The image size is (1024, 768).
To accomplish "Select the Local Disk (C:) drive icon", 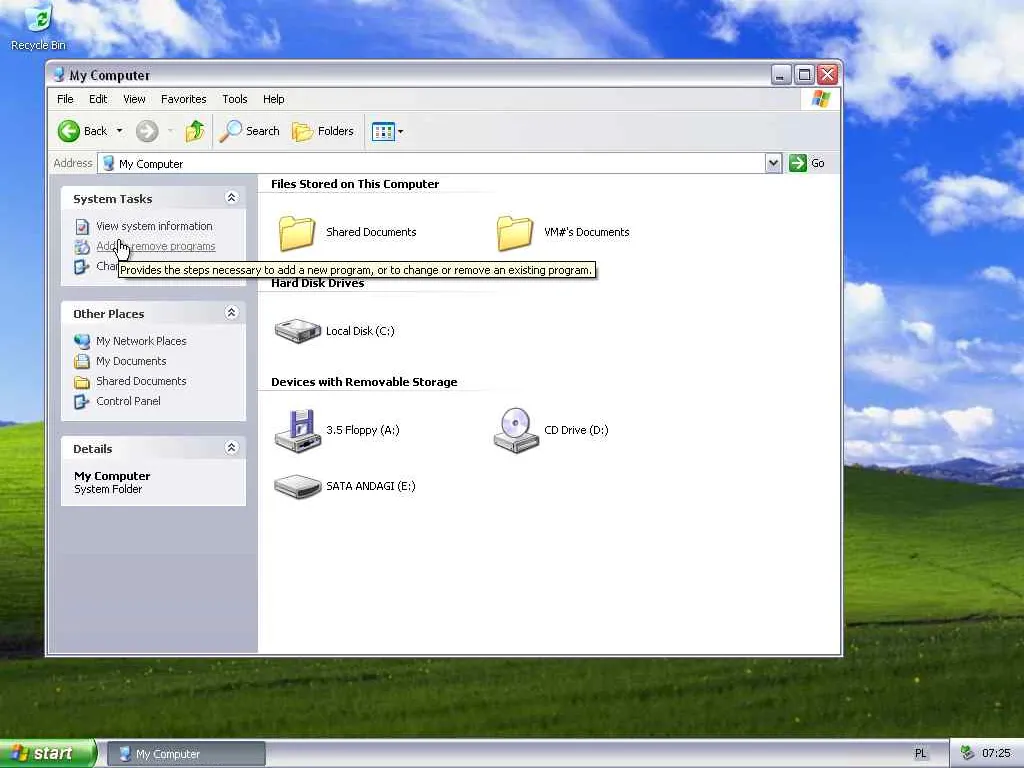I will [x=298, y=331].
